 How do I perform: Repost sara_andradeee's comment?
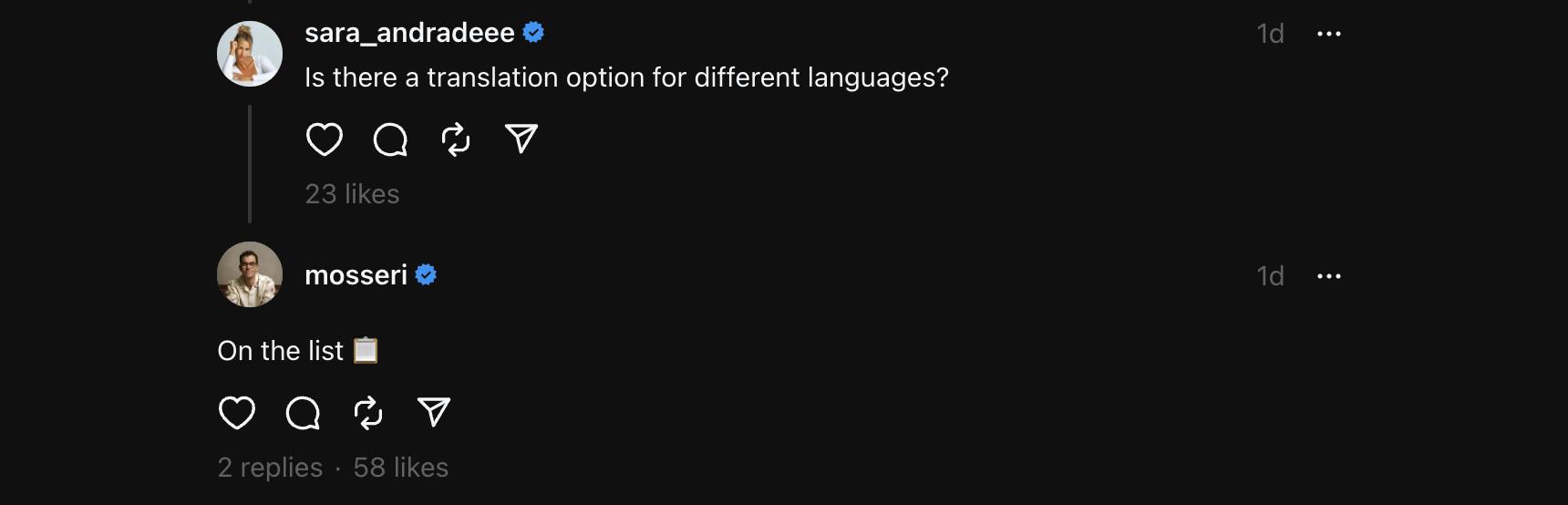(456, 139)
